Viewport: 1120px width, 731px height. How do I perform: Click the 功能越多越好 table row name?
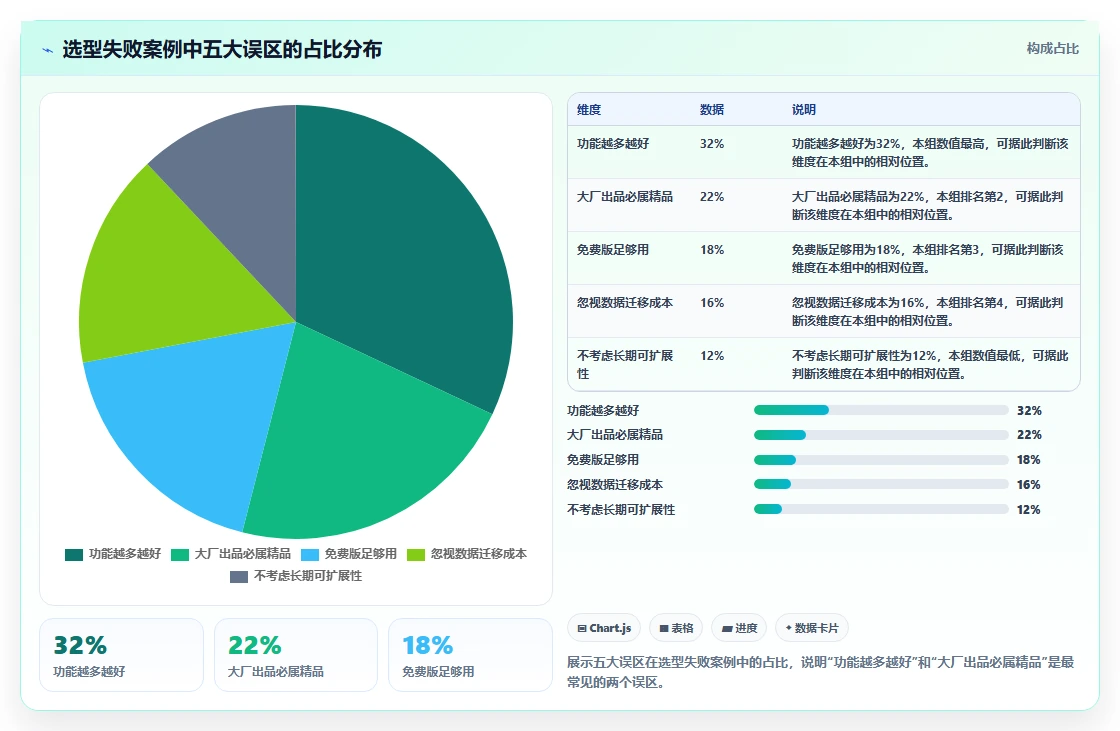click(613, 144)
